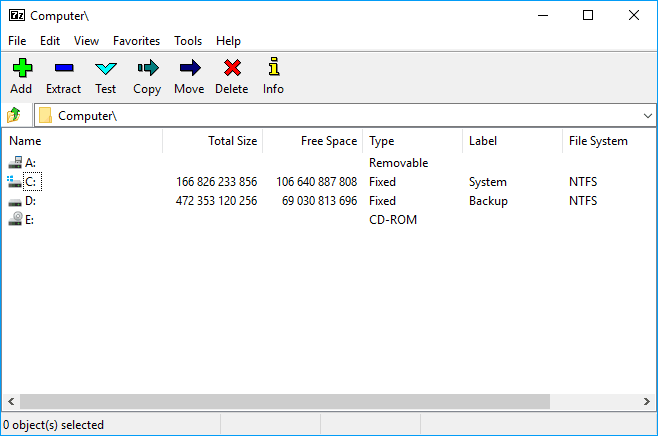This screenshot has width=658, height=436.
Task: Click total size 166 826 233 856
Action: (217, 182)
